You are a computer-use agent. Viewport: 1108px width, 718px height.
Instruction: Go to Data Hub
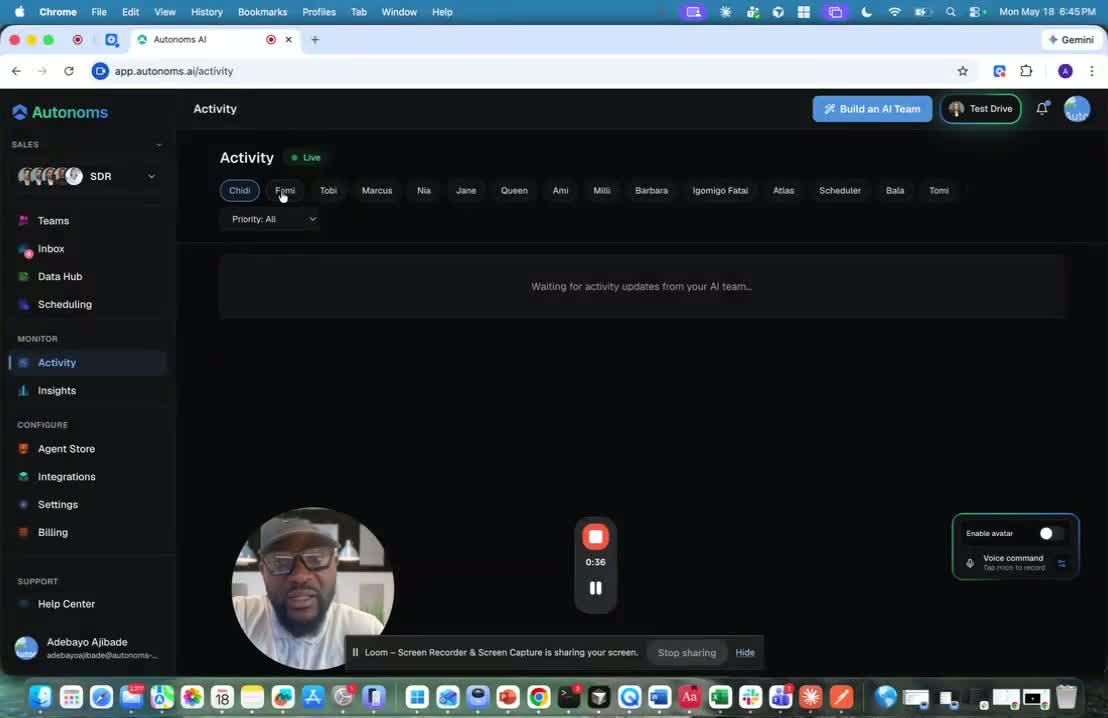[x=59, y=276]
